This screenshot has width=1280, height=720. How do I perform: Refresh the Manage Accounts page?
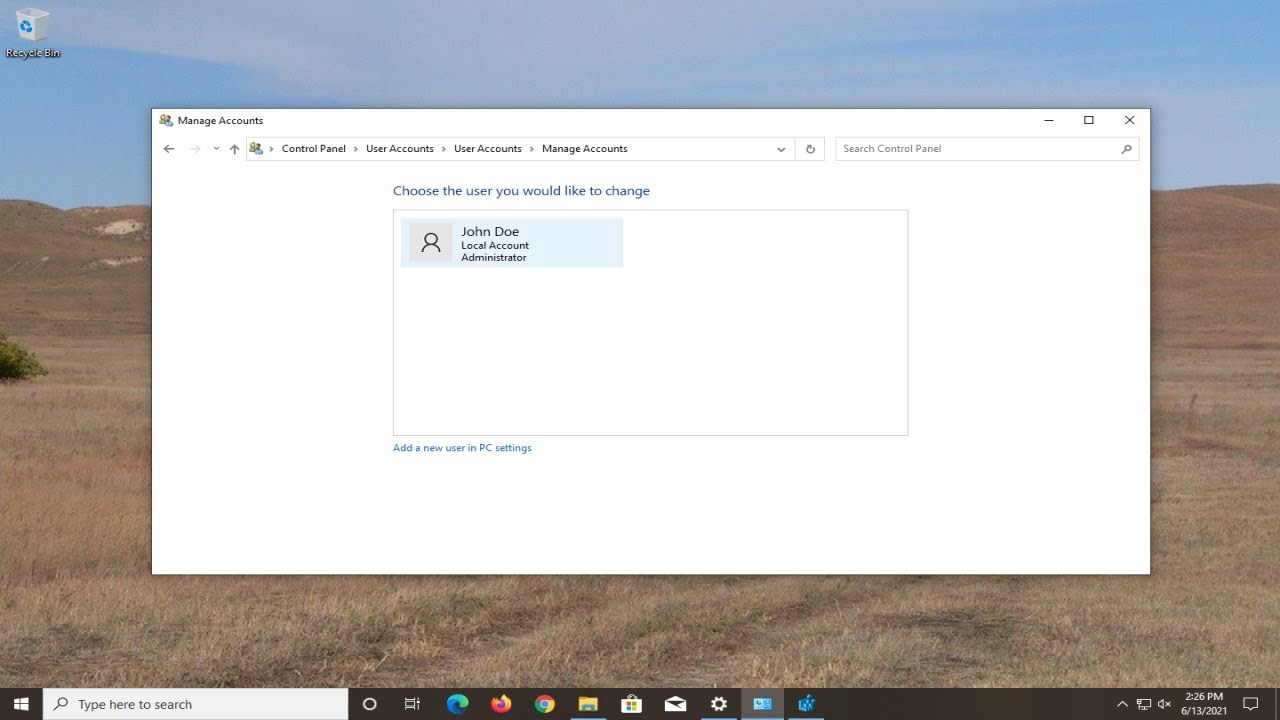[810, 149]
